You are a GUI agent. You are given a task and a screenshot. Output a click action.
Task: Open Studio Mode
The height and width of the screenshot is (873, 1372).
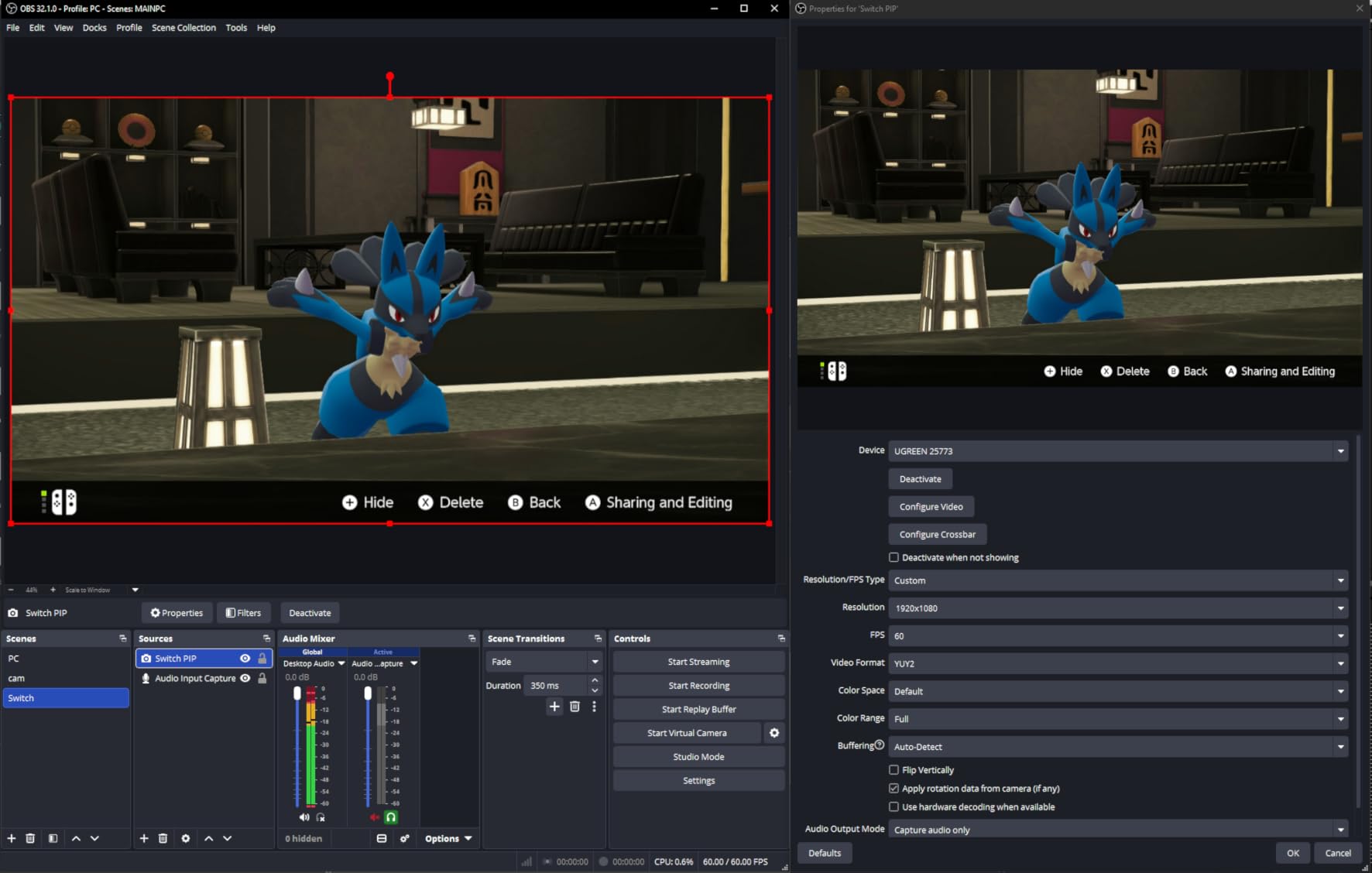point(699,757)
